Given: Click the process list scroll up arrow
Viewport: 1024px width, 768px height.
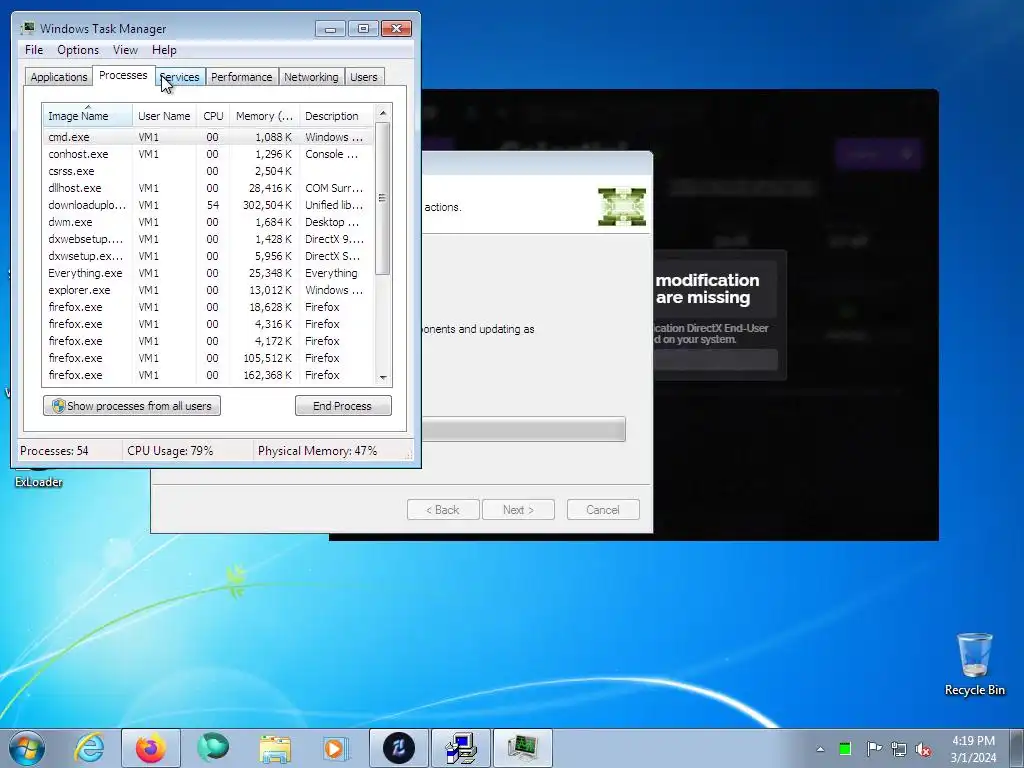Looking at the screenshot, I should pyautogui.click(x=383, y=113).
